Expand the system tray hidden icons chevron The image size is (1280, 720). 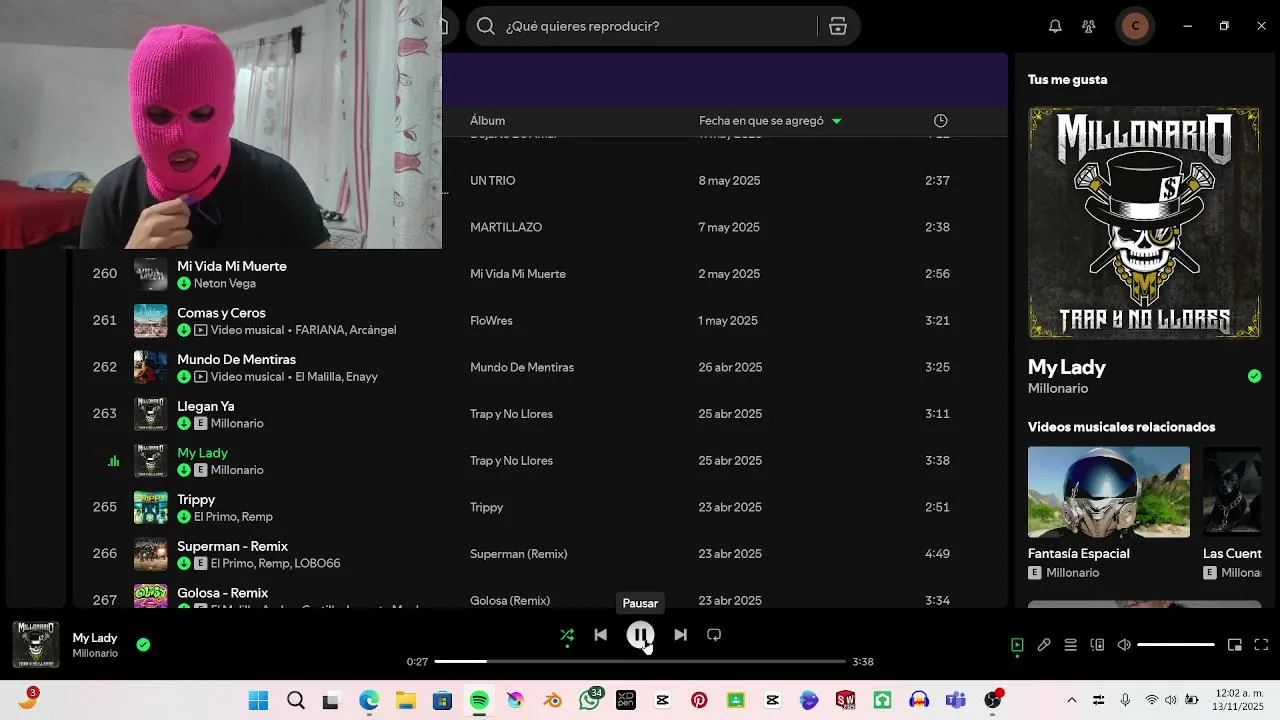click(1072, 700)
